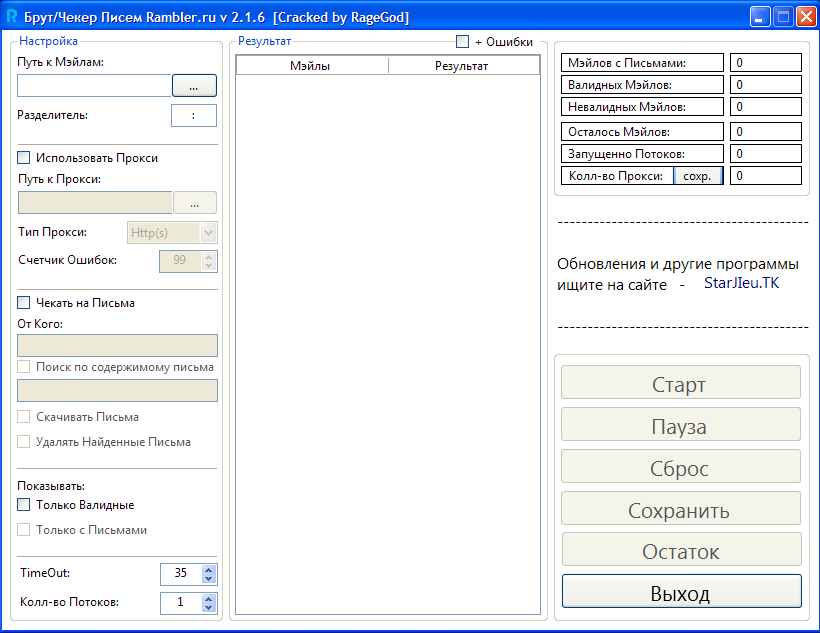Image resolution: width=820 pixels, height=633 pixels.
Task: Enable 'Только Валидные' checkbox
Action: [x=24, y=505]
